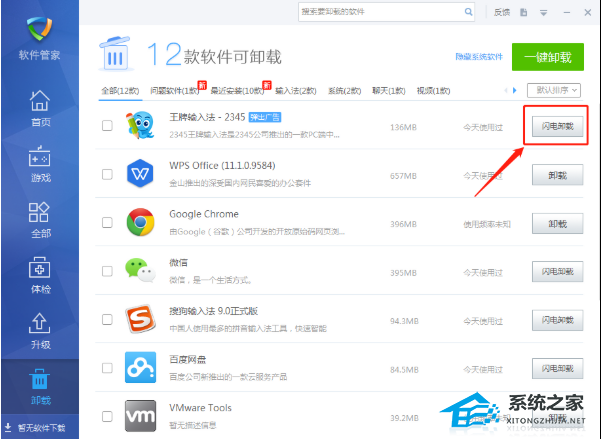The width and height of the screenshot is (601, 439).
Task: Tick the VMware Tools checkbox
Action: pyautogui.click(x=107, y=416)
